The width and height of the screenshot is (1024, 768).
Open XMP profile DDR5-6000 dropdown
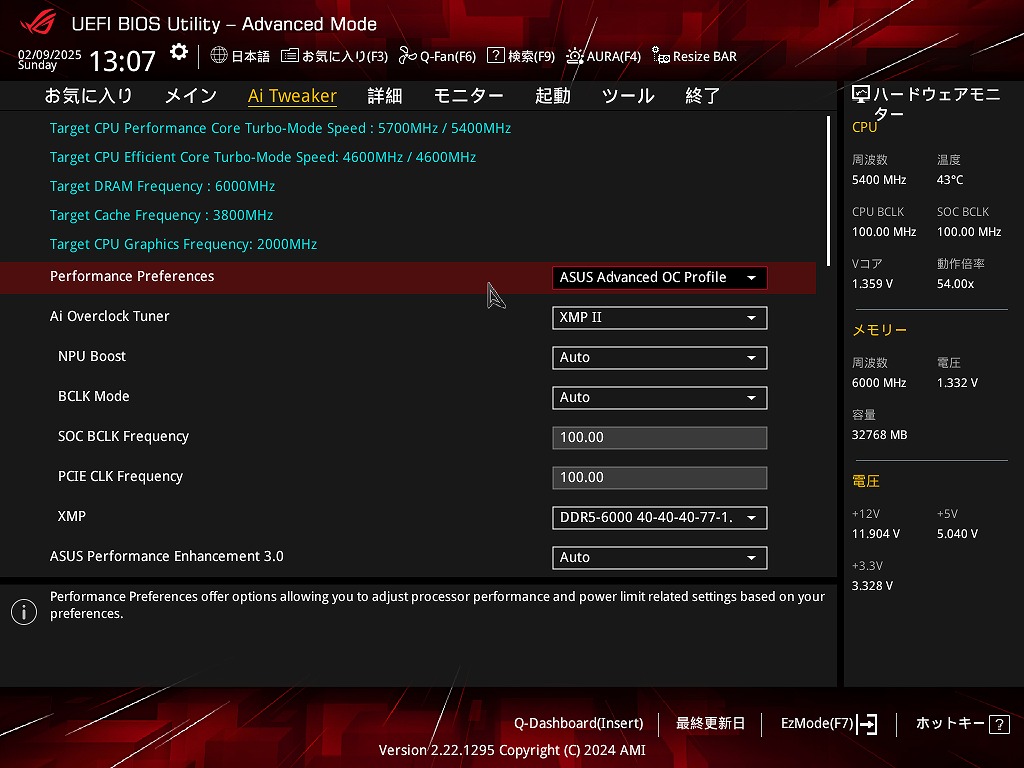click(660, 518)
